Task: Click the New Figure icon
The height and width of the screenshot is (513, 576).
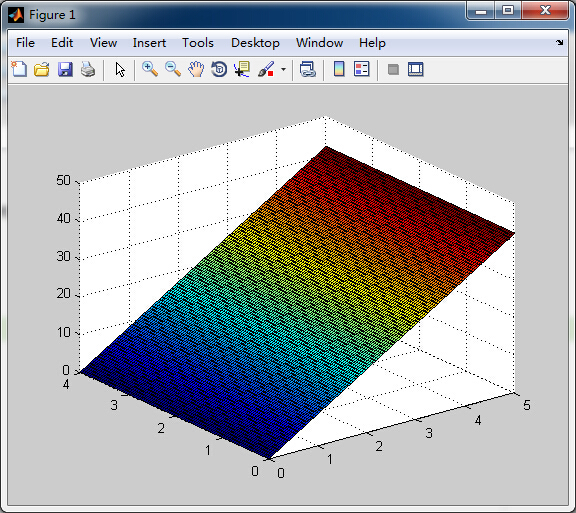Action: click(19, 69)
